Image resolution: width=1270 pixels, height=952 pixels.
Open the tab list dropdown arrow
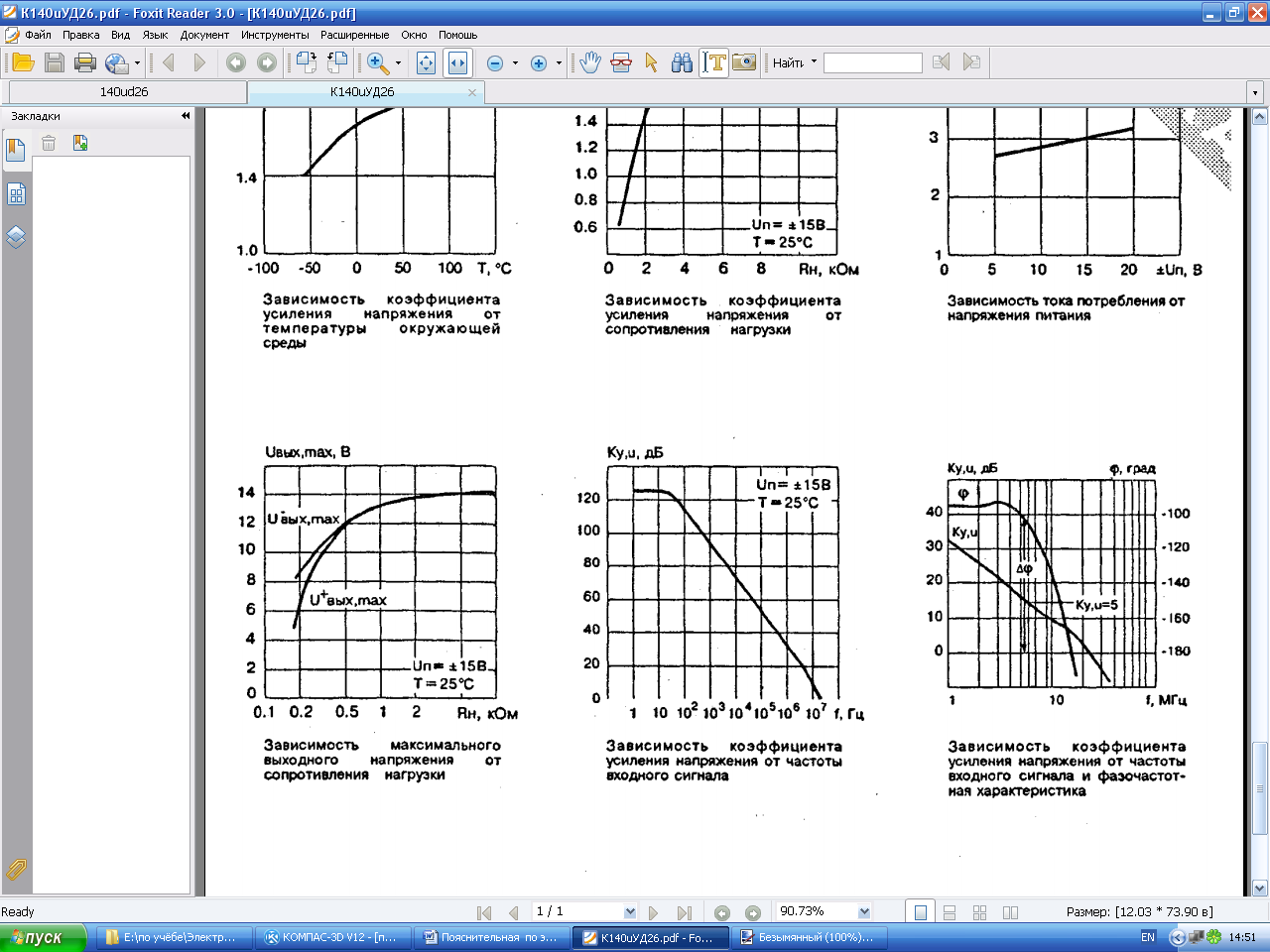click(1255, 92)
